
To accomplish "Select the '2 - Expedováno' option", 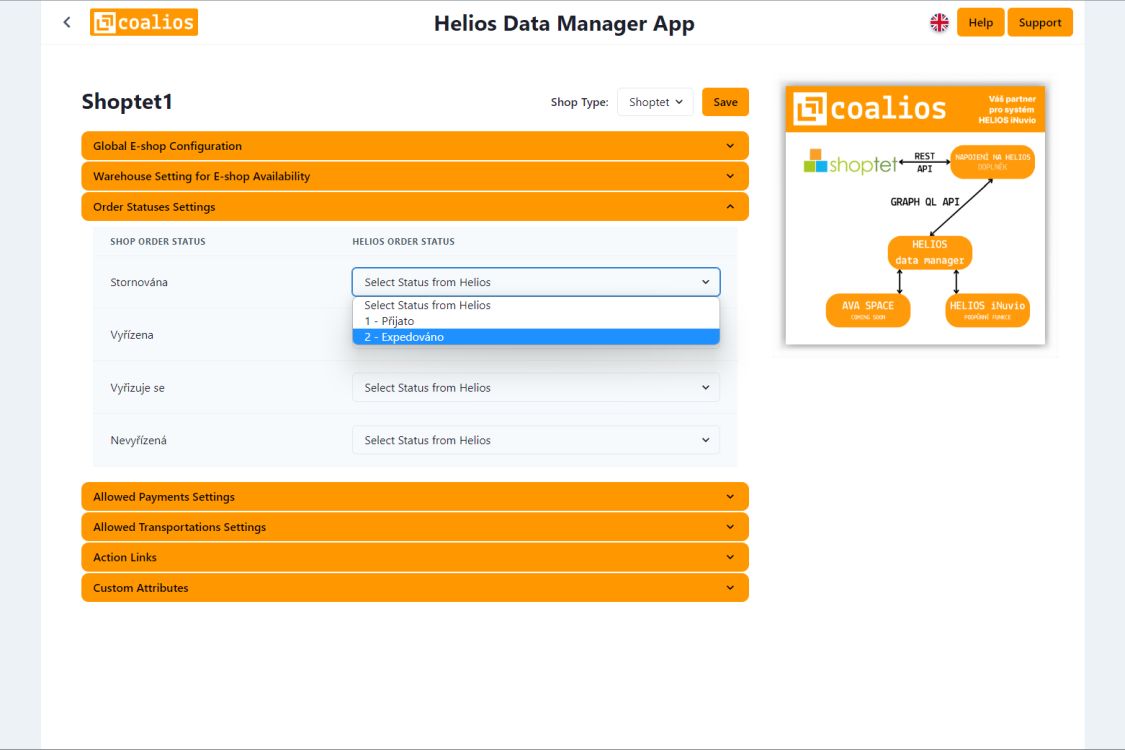I will tap(536, 337).
